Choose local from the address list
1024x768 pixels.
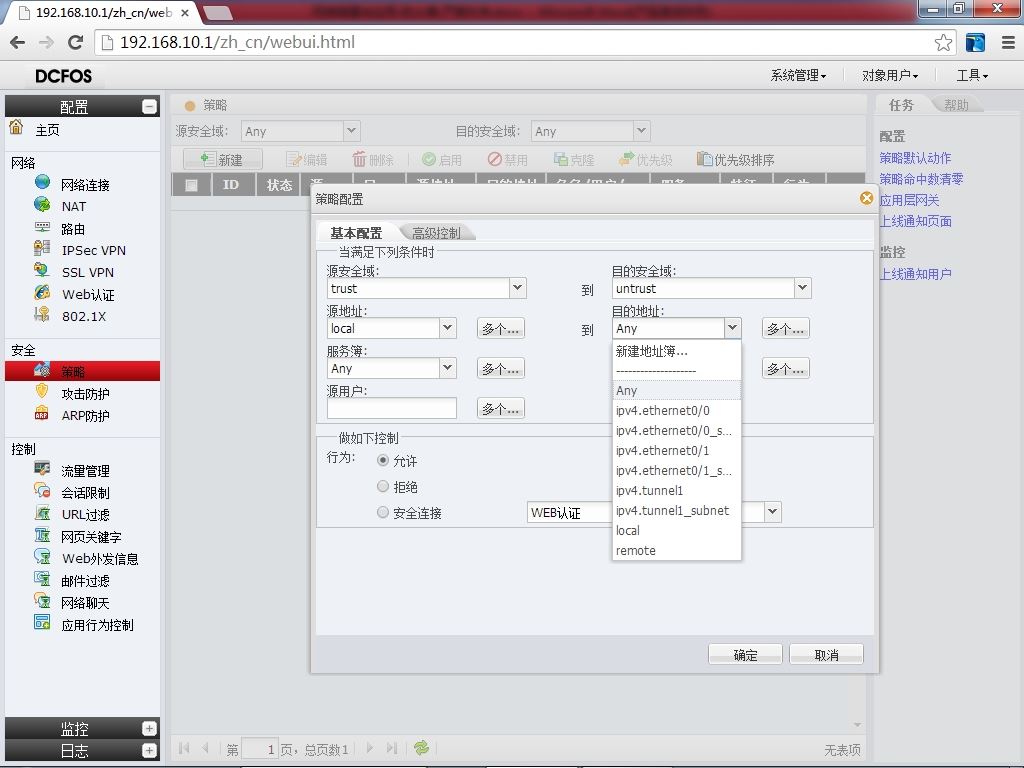pyautogui.click(x=677, y=530)
